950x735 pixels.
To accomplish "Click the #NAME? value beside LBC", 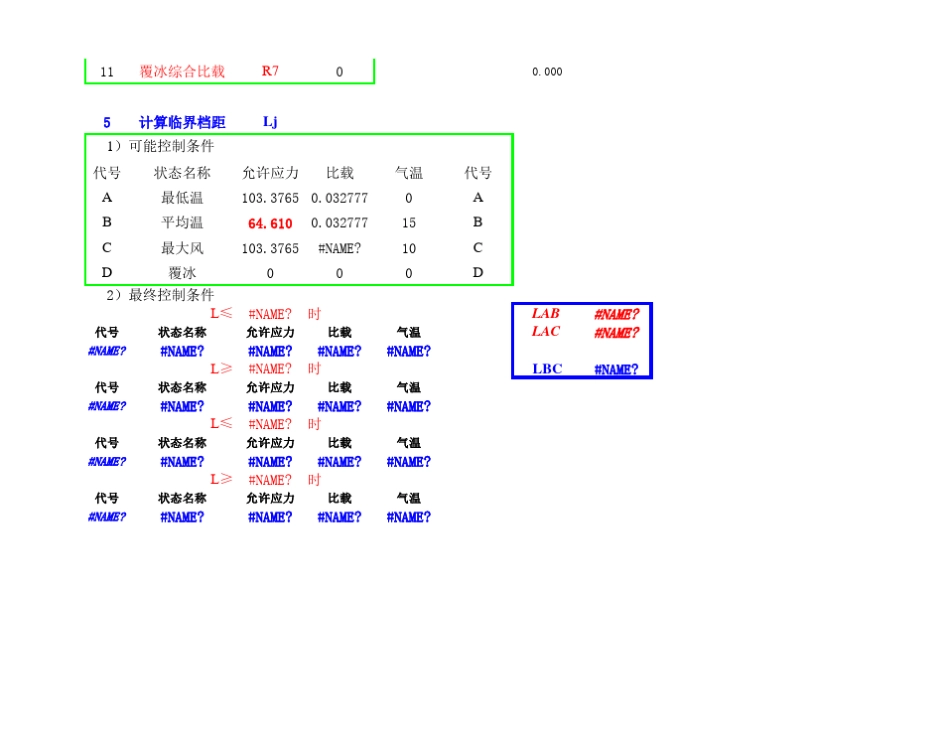I will click(x=616, y=370).
